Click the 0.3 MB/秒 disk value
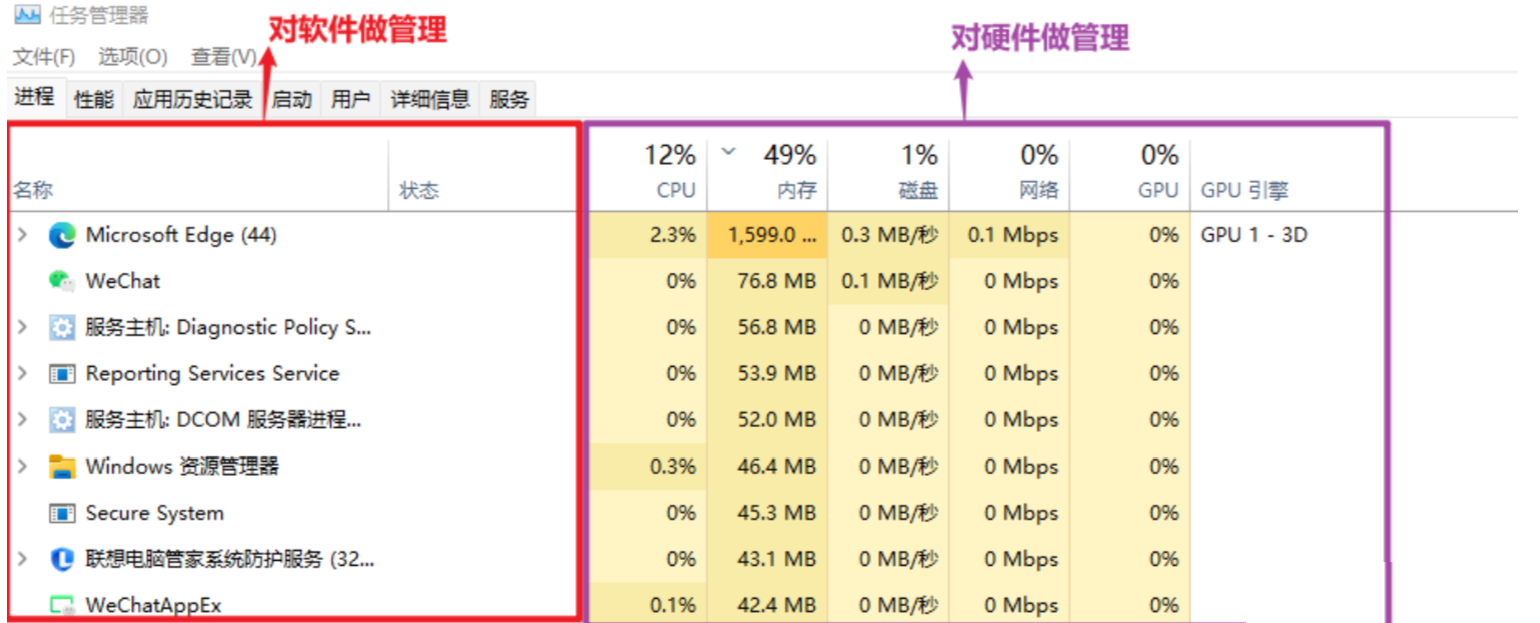This screenshot has width=1540, height=623. (890, 235)
